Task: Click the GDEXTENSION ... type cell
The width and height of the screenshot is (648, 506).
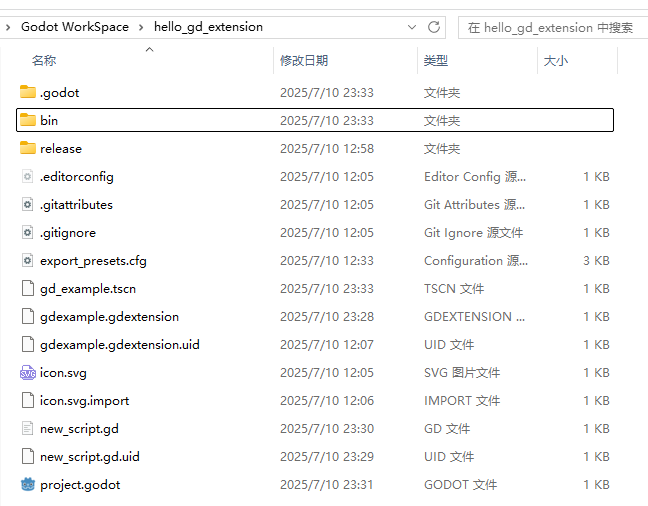Action: (475, 317)
